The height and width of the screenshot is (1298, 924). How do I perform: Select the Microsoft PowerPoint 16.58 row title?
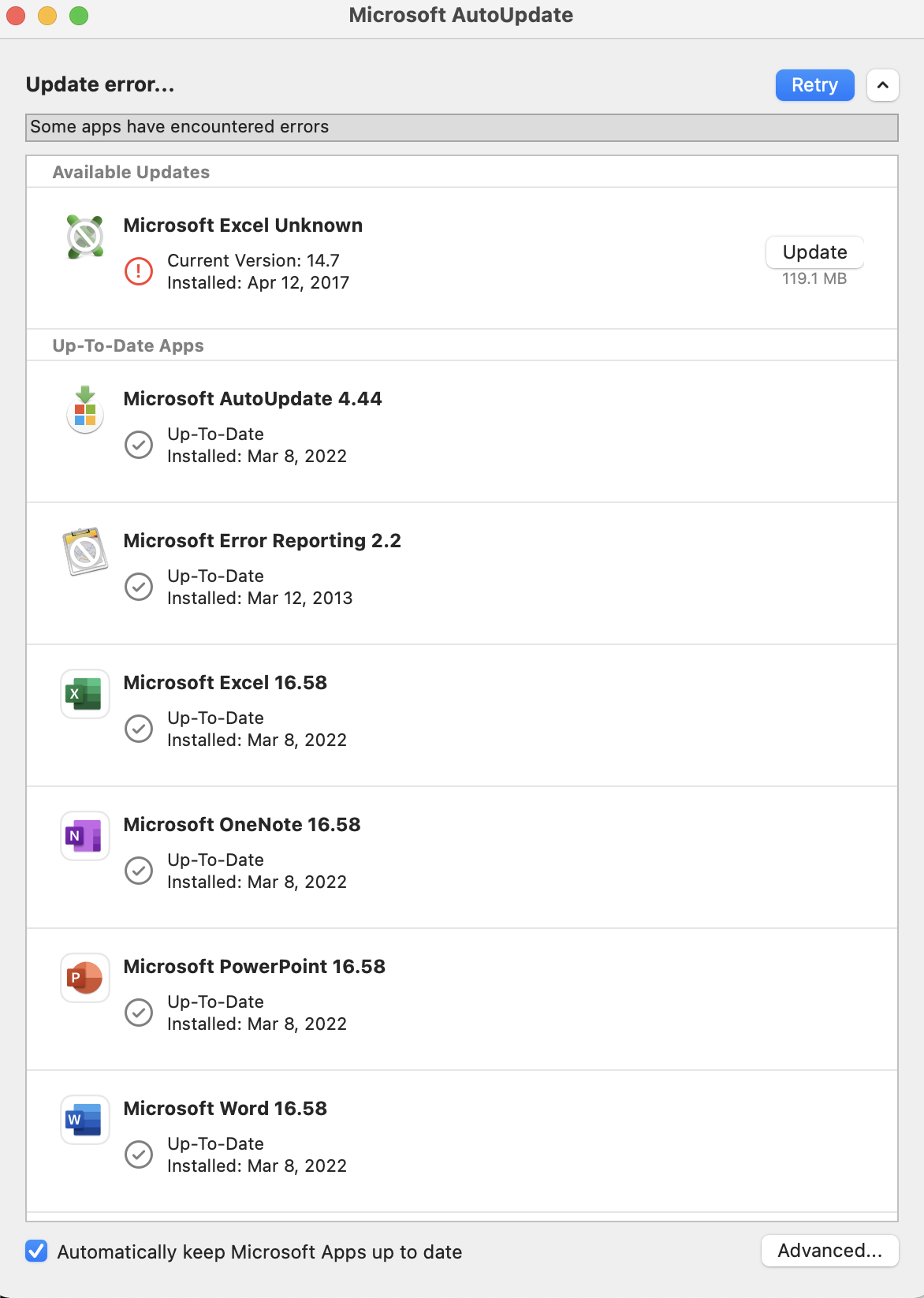pyautogui.click(x=255, y=967)
